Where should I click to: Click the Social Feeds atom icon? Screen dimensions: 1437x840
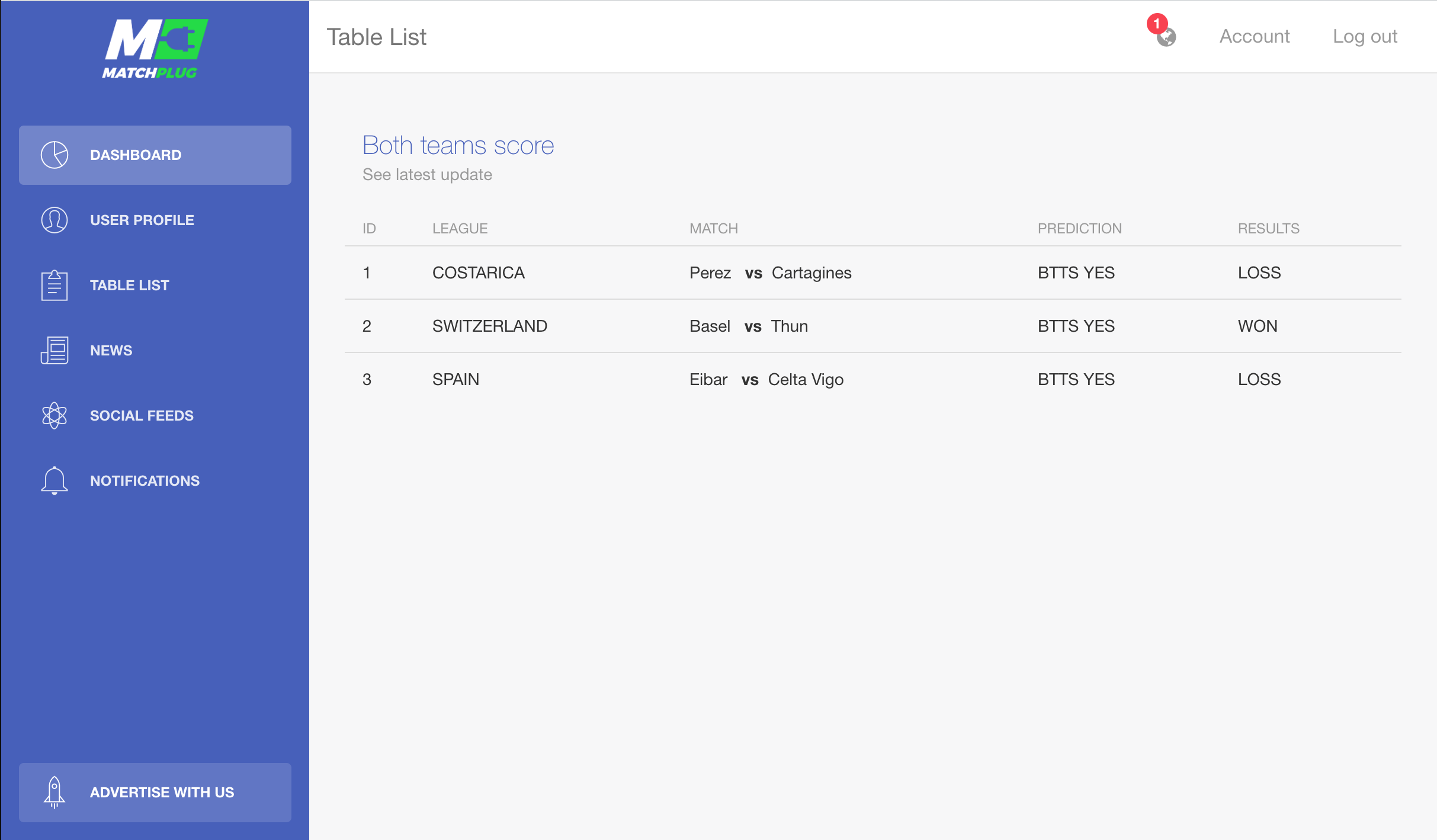point(54,415)
